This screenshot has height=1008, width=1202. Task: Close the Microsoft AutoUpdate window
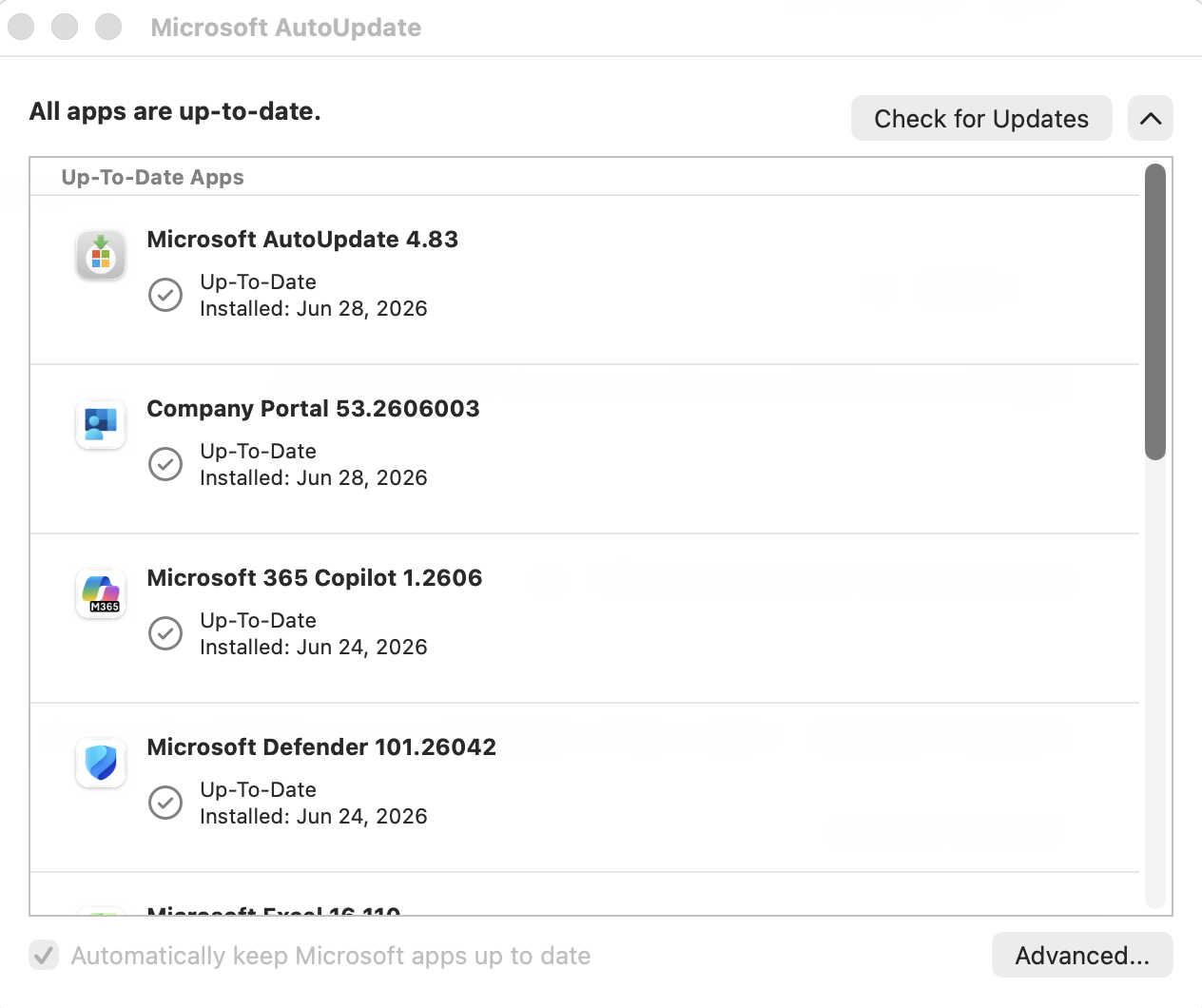21,27
